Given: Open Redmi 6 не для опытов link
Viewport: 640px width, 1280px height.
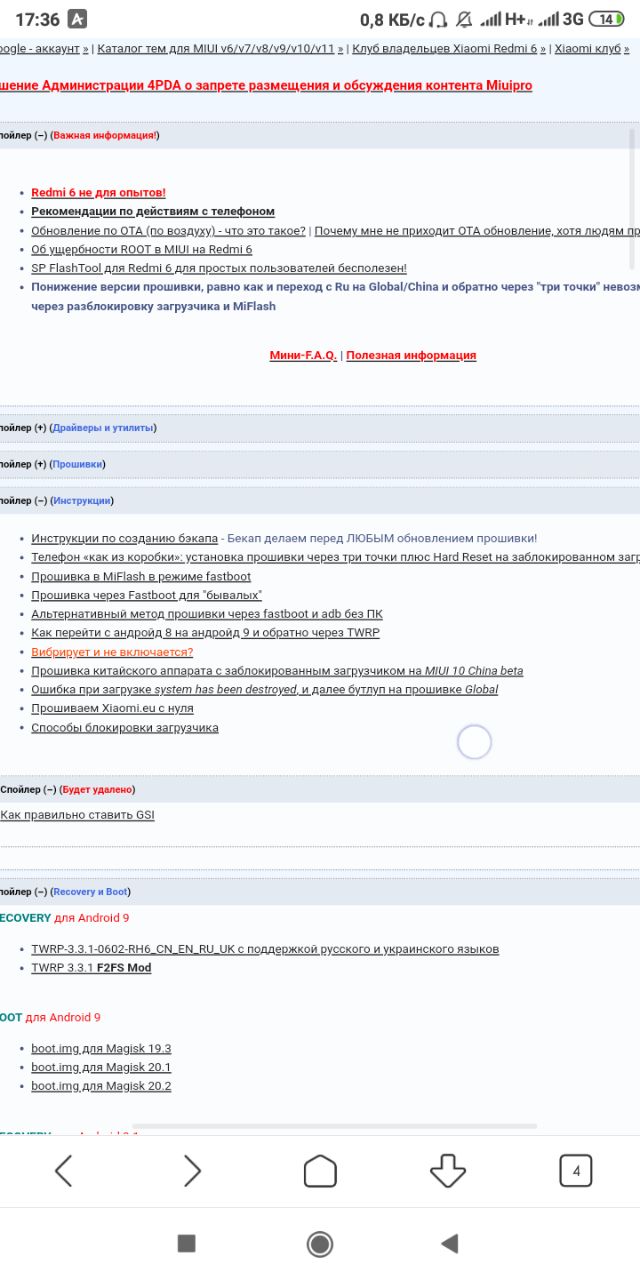Looking at the screenshot, I should [x=98, y=192].
